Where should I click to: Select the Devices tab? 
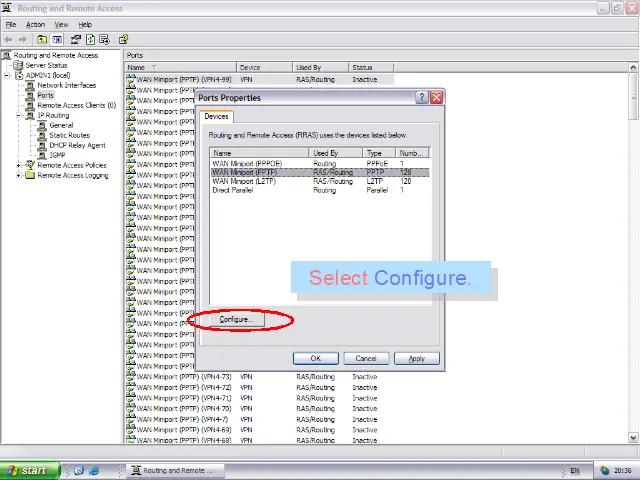pos(216,116)
